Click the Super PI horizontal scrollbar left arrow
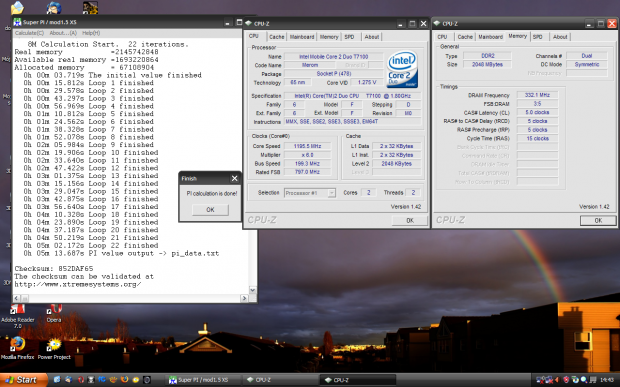Screen dimensions: 620x387 (x=17, y=298)
